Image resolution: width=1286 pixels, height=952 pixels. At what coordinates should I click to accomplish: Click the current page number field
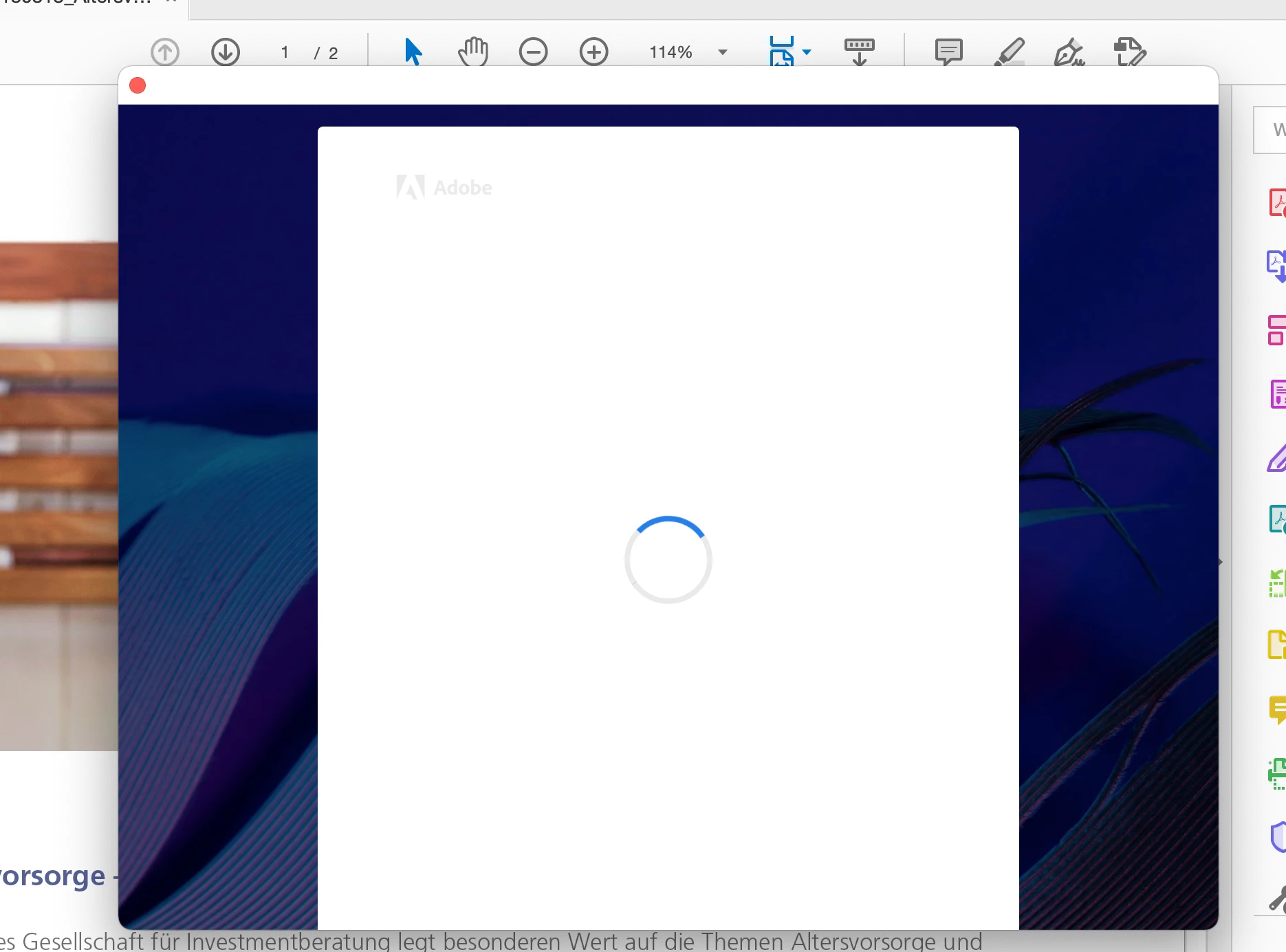tap(285, 52)
